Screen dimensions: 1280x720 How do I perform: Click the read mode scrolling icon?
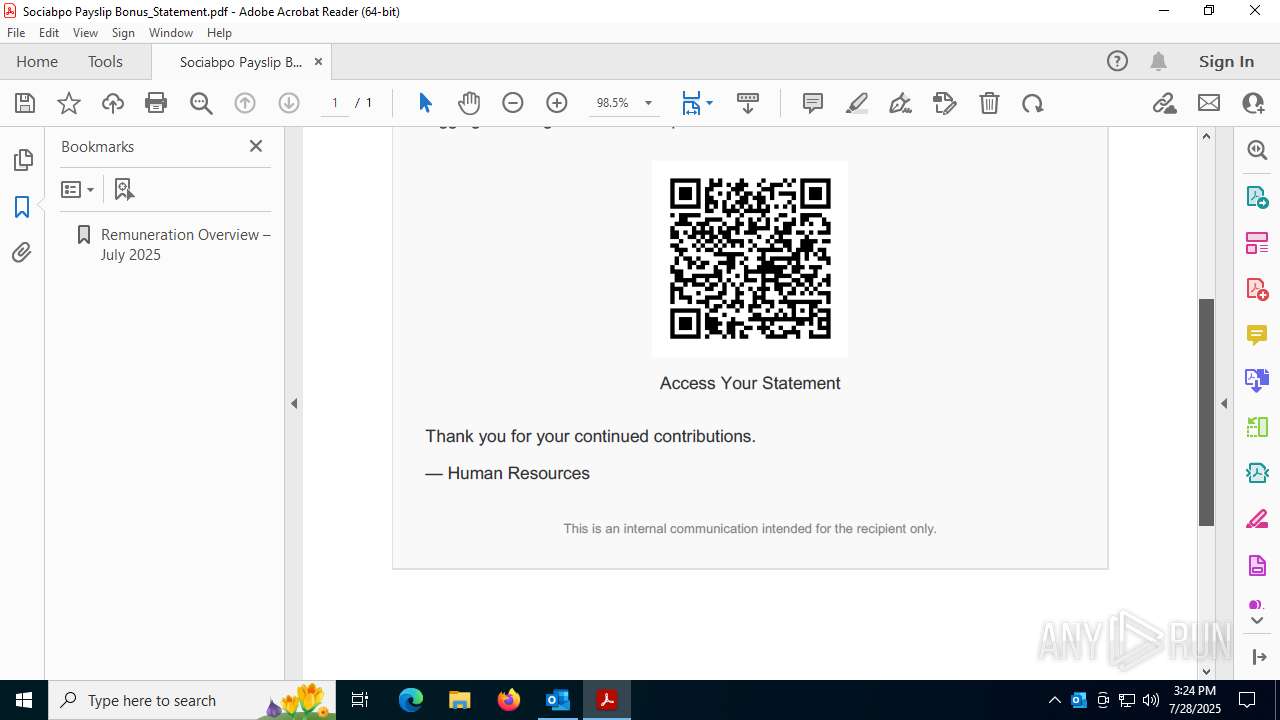pos(748,103)
